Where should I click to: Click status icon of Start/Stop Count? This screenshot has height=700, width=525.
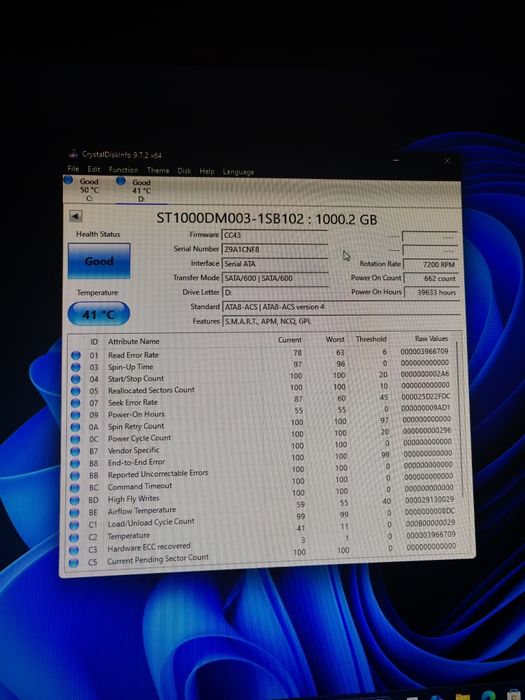click(75, 379)
